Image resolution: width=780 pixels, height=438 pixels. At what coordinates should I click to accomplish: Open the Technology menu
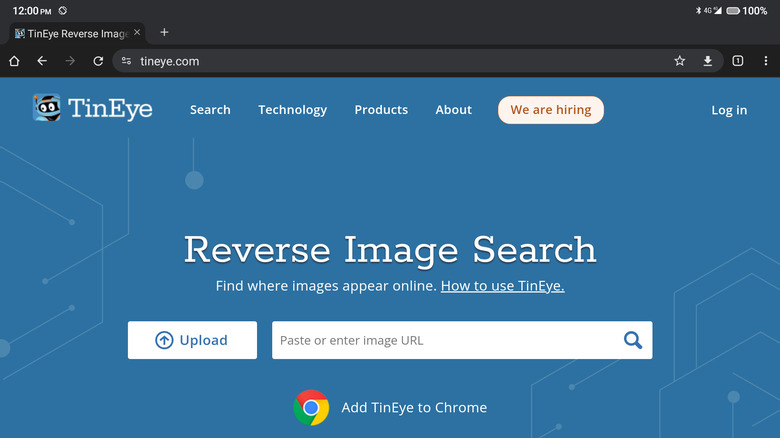pyautogui.click(x=292, y=110)
